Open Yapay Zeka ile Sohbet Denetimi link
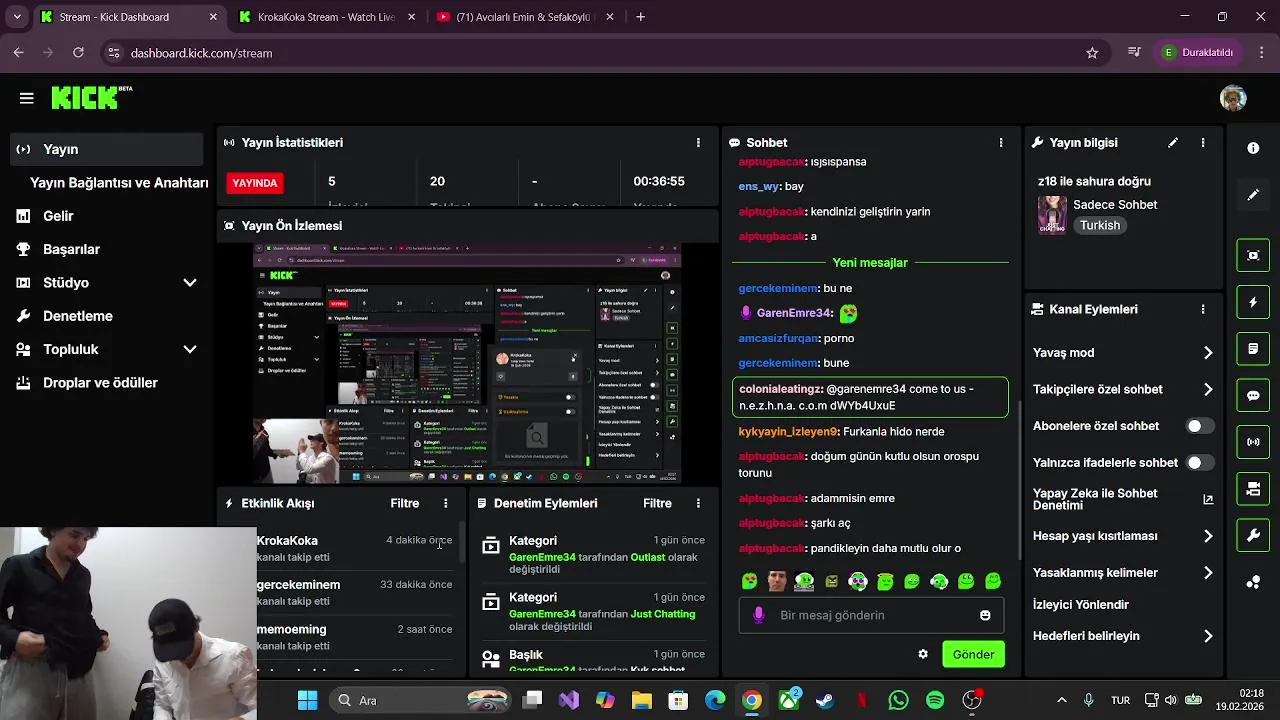The image size is (1280, 720). coord(1122,500)
